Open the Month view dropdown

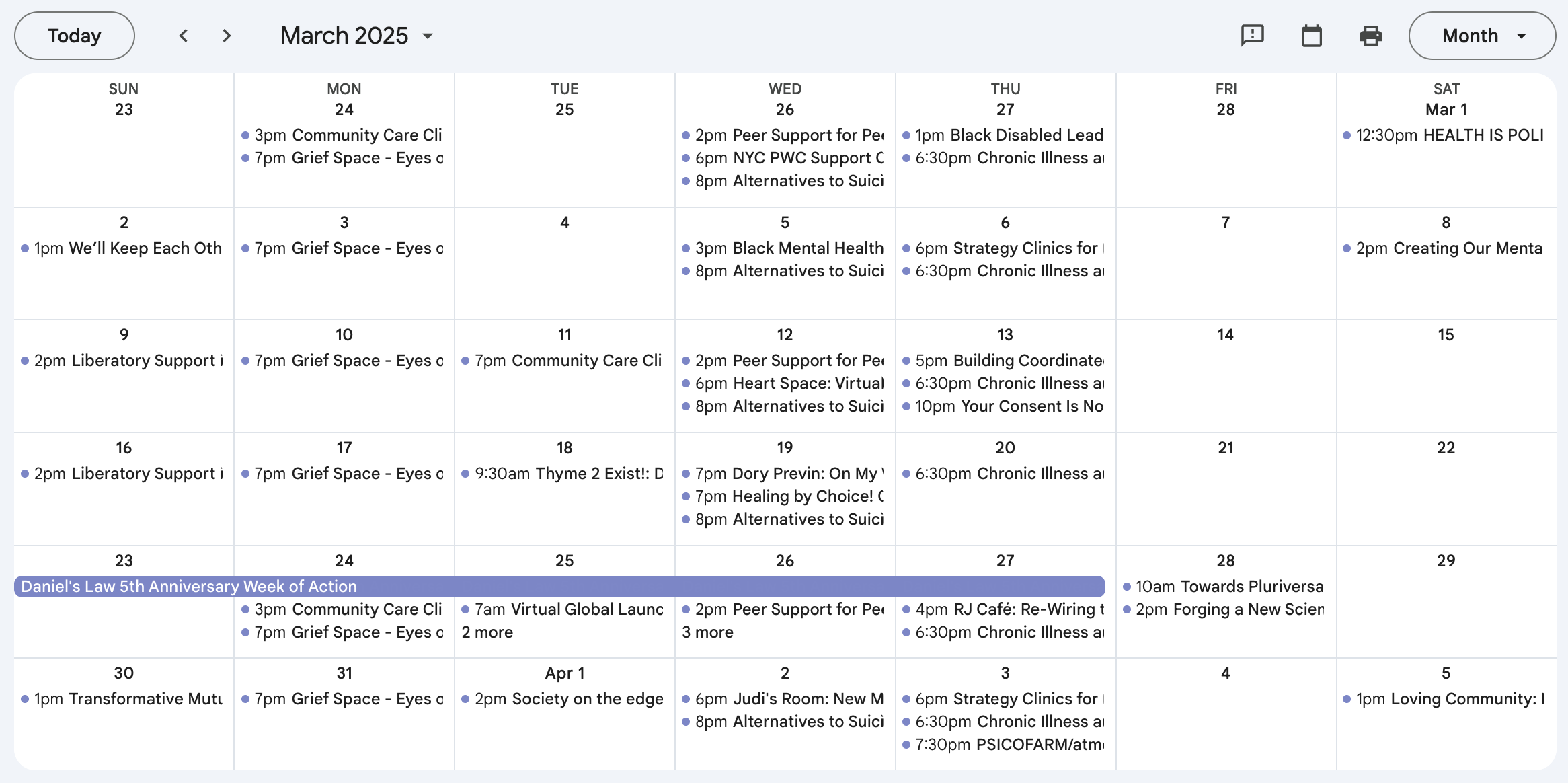[1482, 36]
